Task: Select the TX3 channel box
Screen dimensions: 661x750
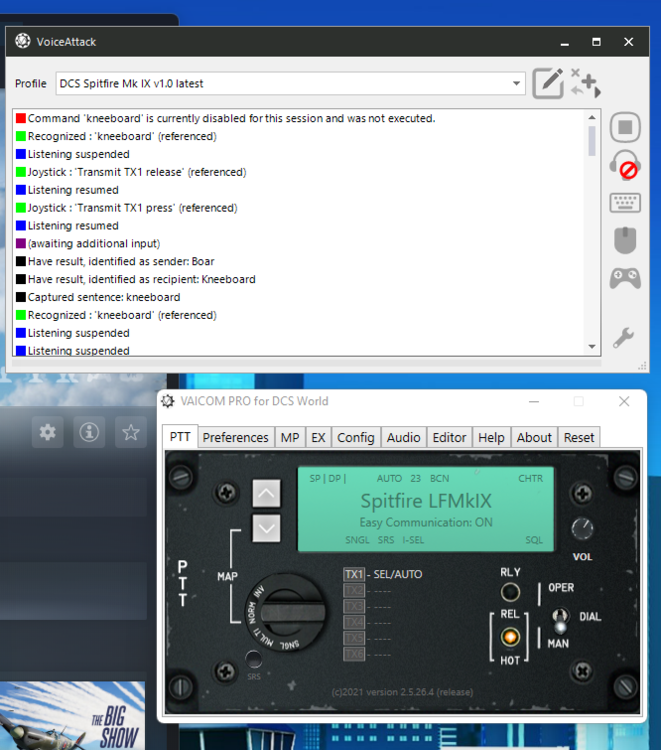Action: pyautogui.click(x=354, y=607)
